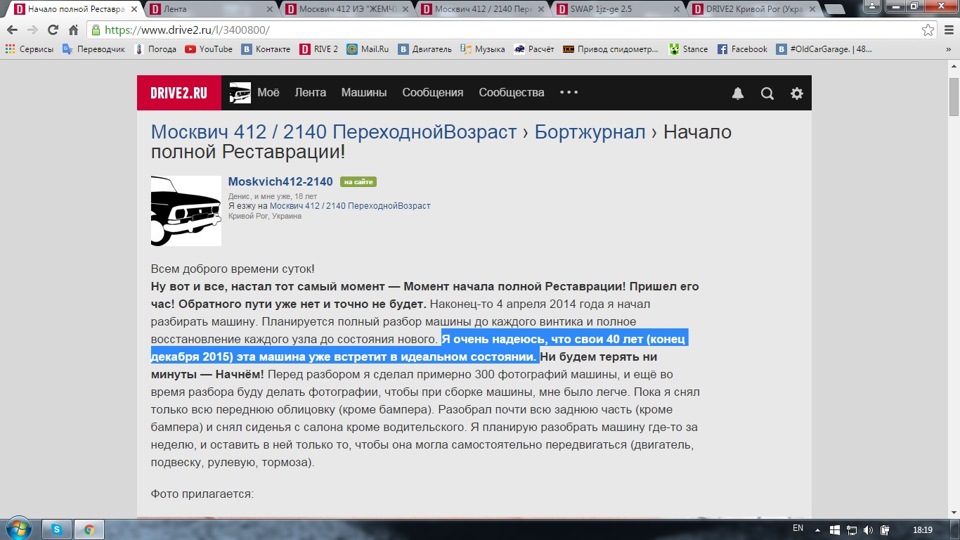Bookmark this page with the star icon
Screen dimensions: 960x540
coord(928,30)
